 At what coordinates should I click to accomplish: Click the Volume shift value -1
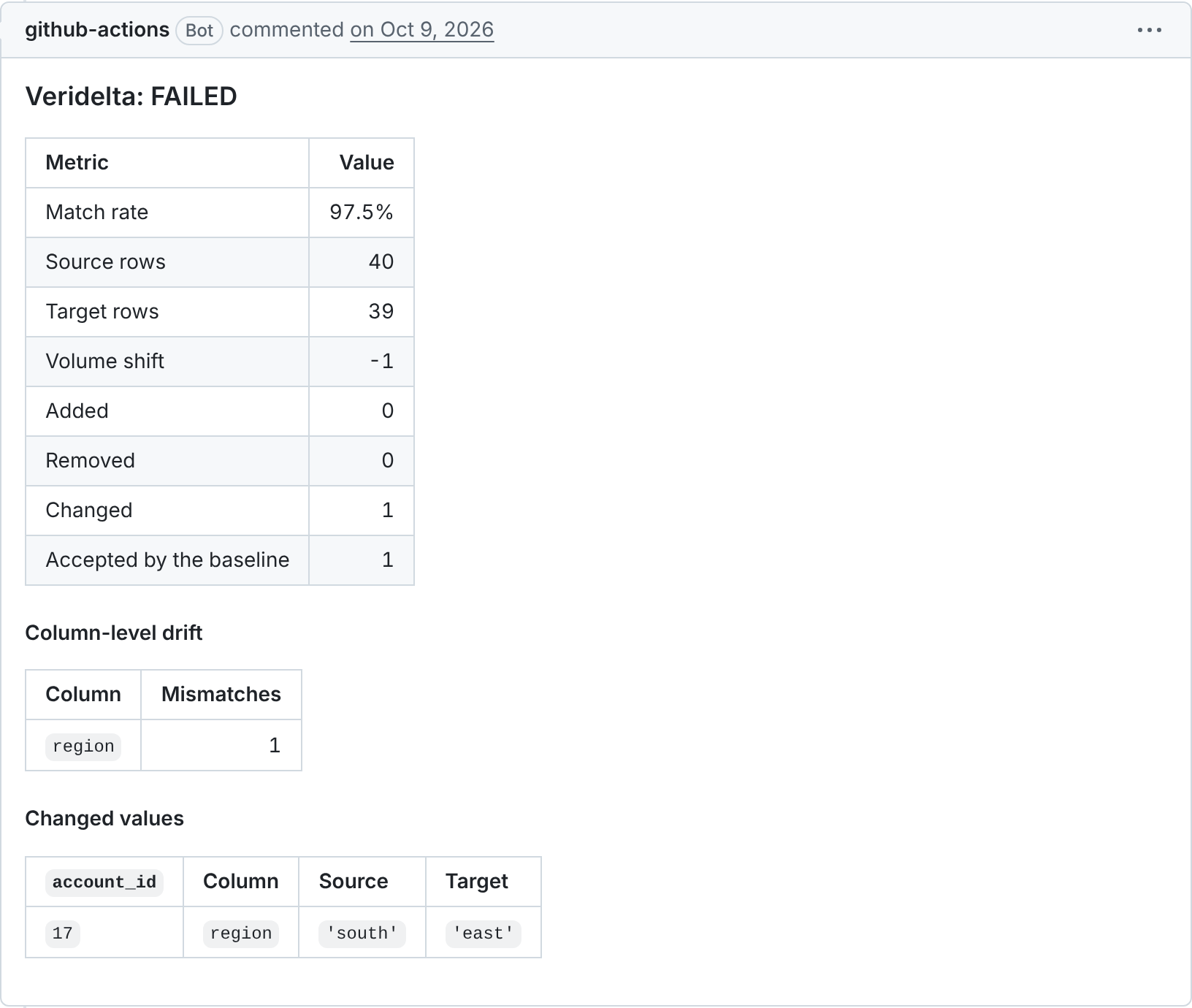(x=382, y=361)
